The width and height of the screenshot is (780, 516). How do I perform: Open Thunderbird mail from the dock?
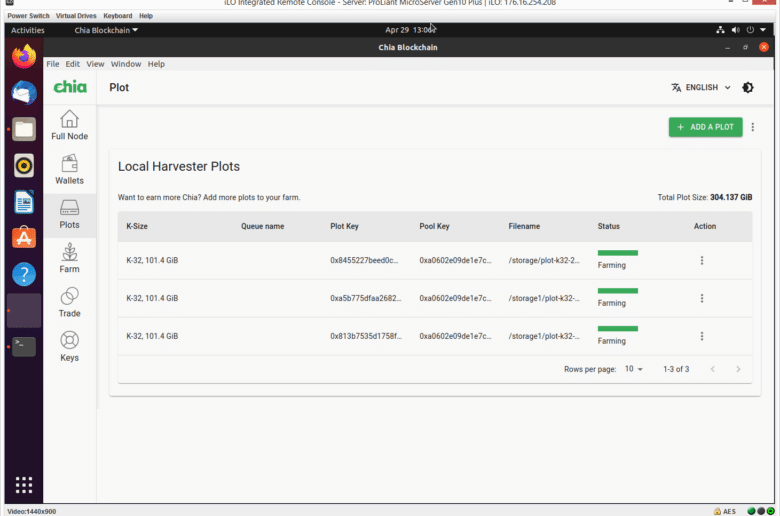pyautogui.click(x=24, y=93)
